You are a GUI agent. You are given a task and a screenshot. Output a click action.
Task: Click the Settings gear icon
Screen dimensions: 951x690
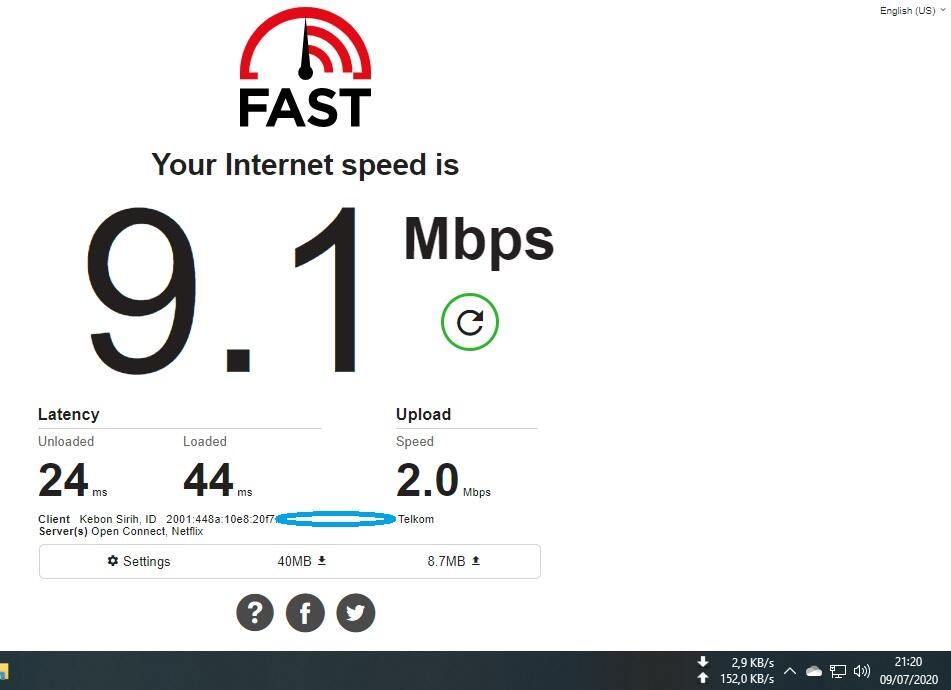(x=113, y=561)
